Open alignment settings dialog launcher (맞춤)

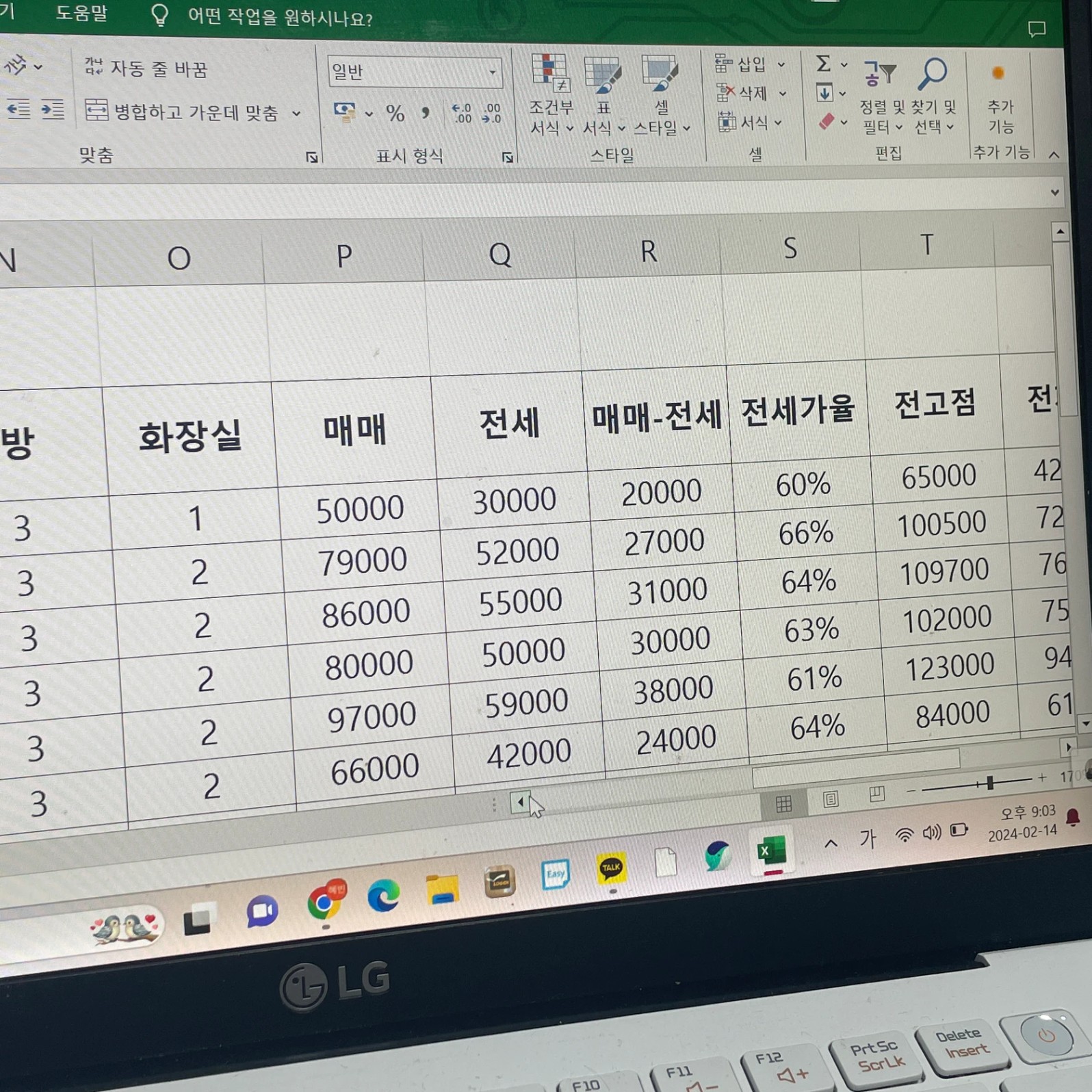(312, 157)
